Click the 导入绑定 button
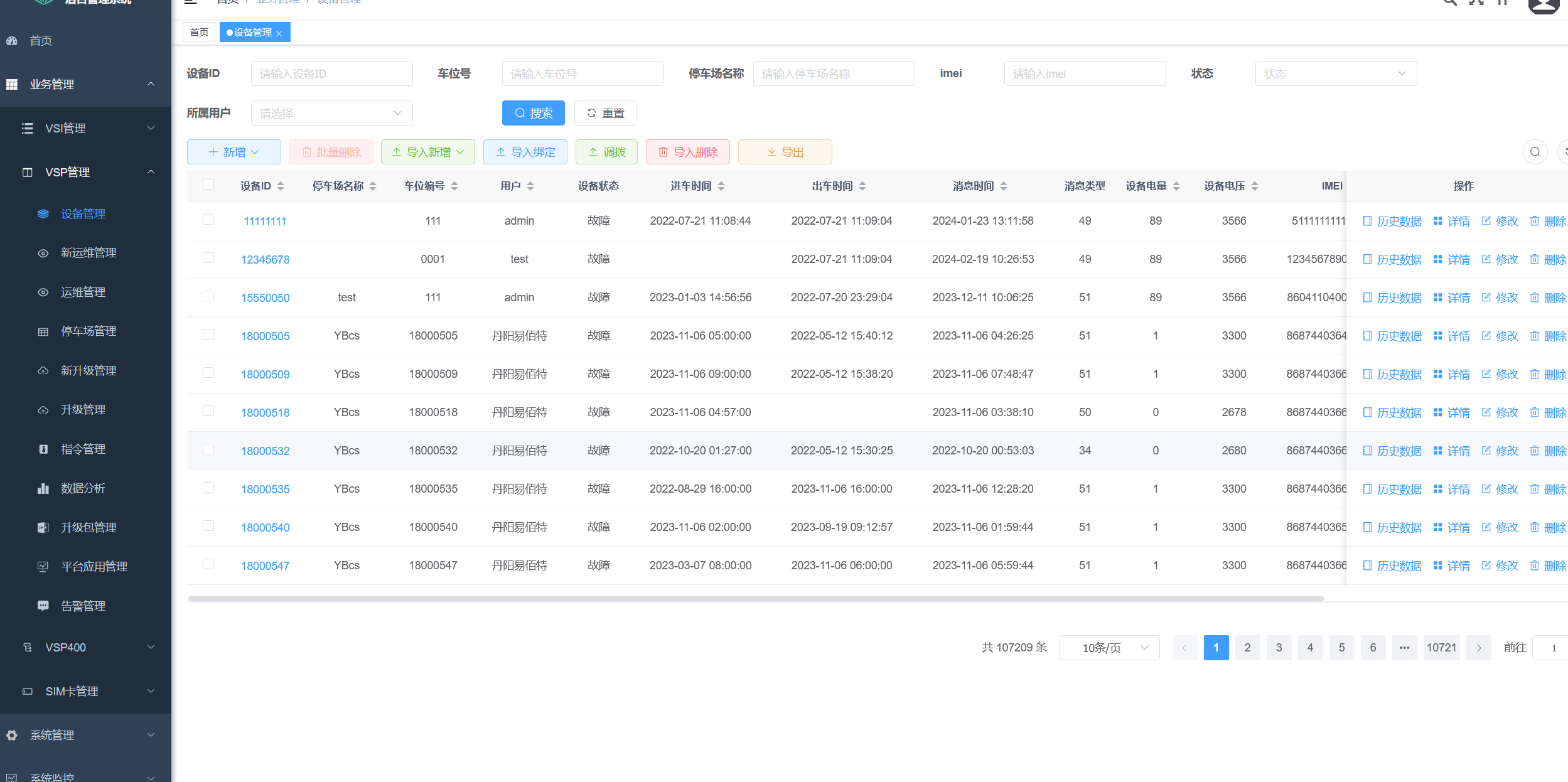 (x=525, y=152)
